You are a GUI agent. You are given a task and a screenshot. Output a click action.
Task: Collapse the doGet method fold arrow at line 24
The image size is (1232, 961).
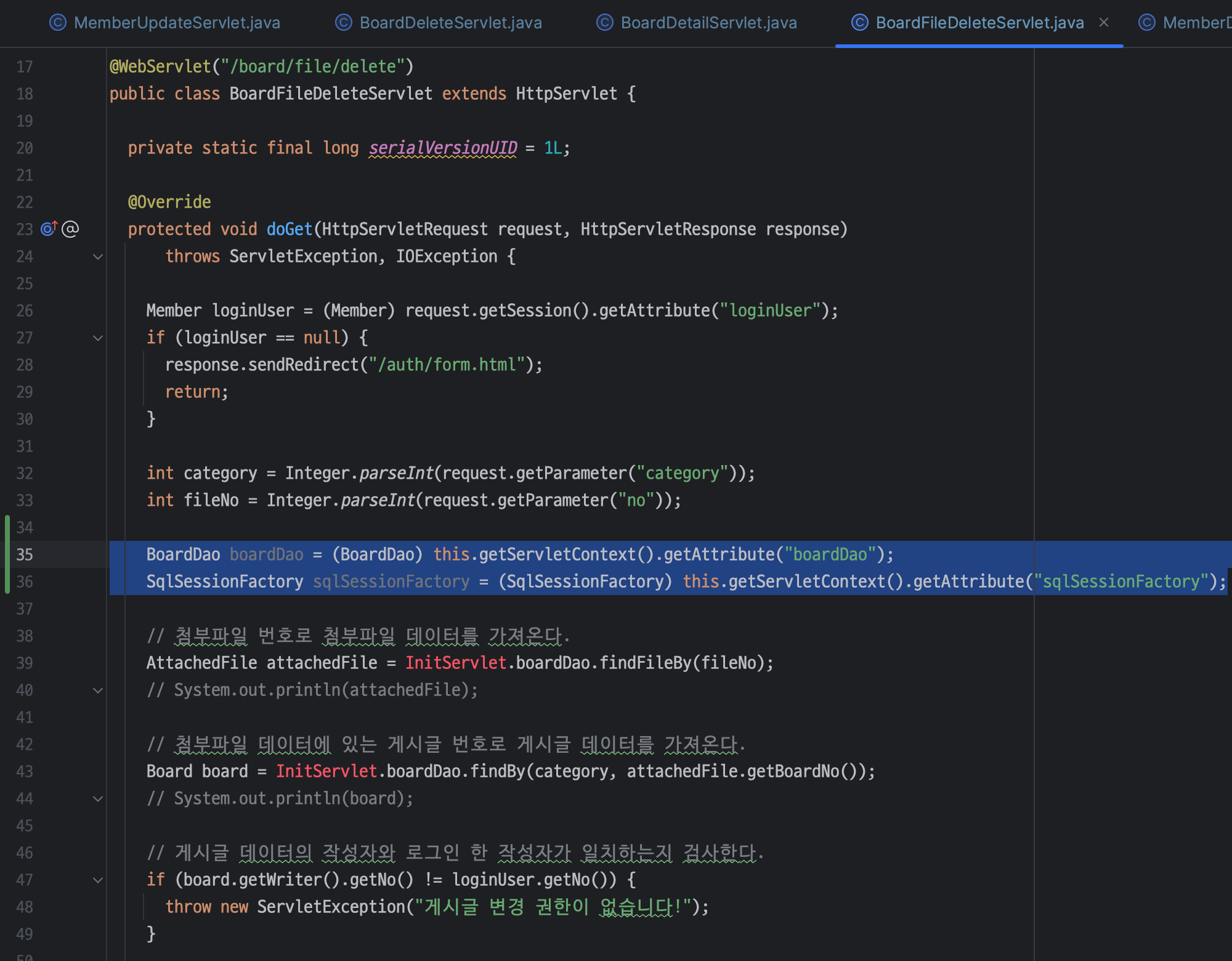point(97,256)
